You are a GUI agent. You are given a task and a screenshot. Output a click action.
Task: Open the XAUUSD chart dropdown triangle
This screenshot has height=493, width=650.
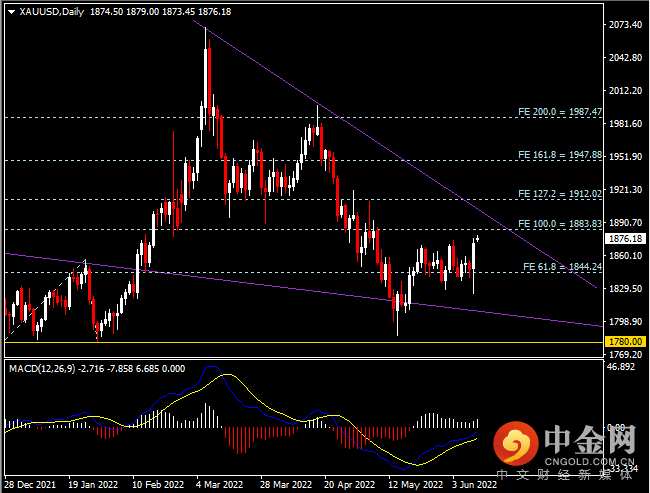click(12, 12)
